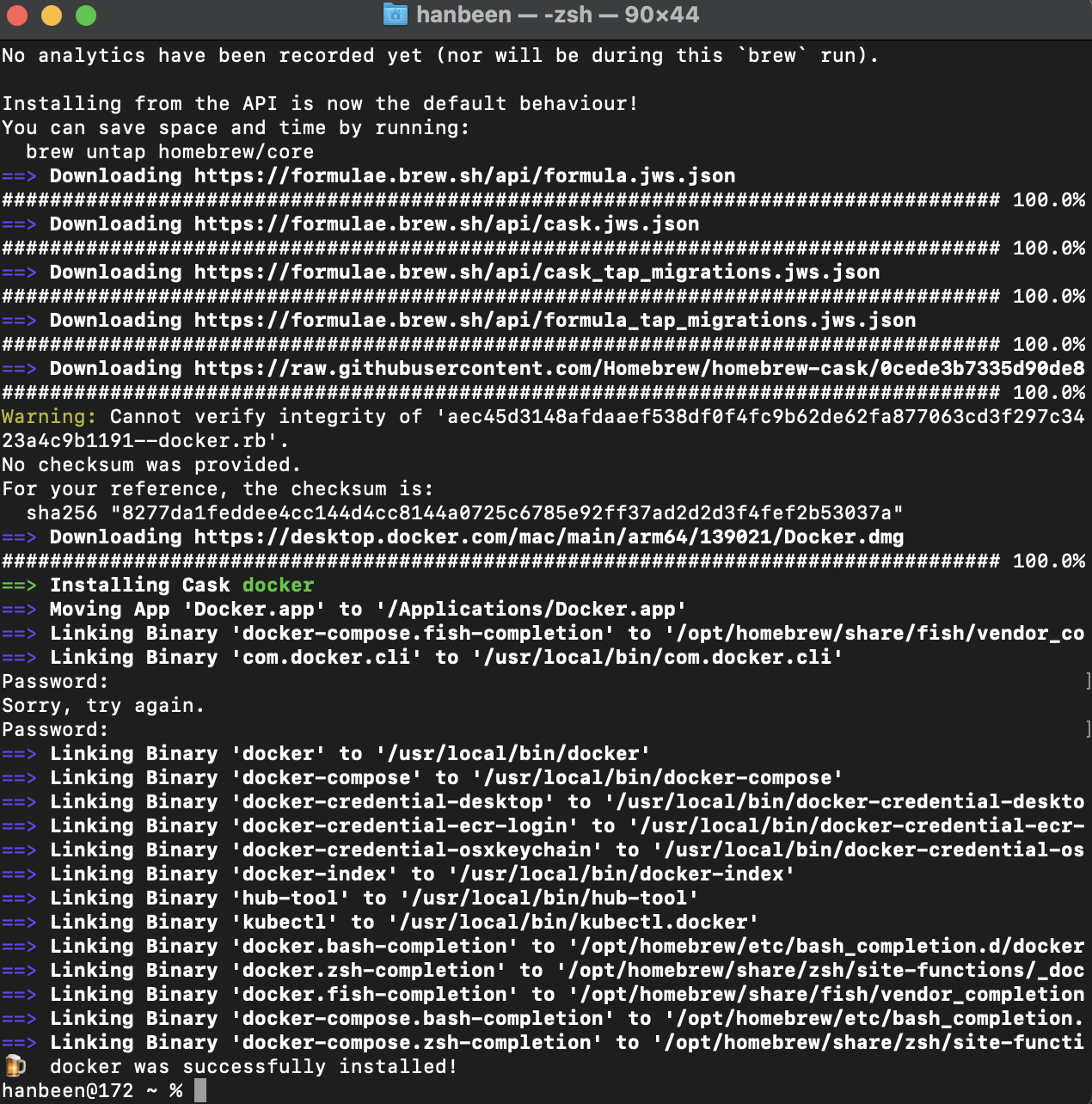The image size is (1092, 1104).
Task: Click 'No checksum was provided.' line
Action: pyautogui.click(x=151, y=464)
